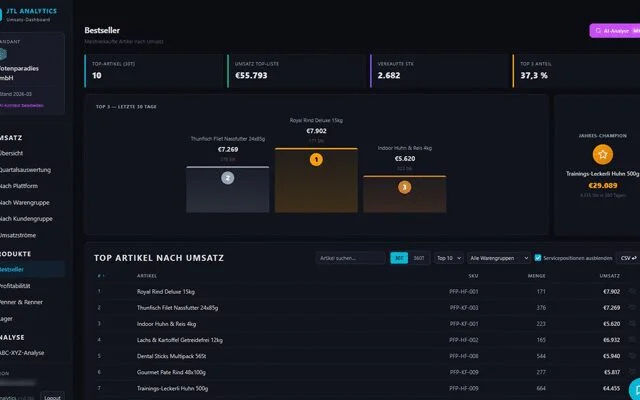Viewport: 640px width, 400px height.
Task: Uncheck Servicepositionen ausblenden checkbox
Action: (538, 257)
